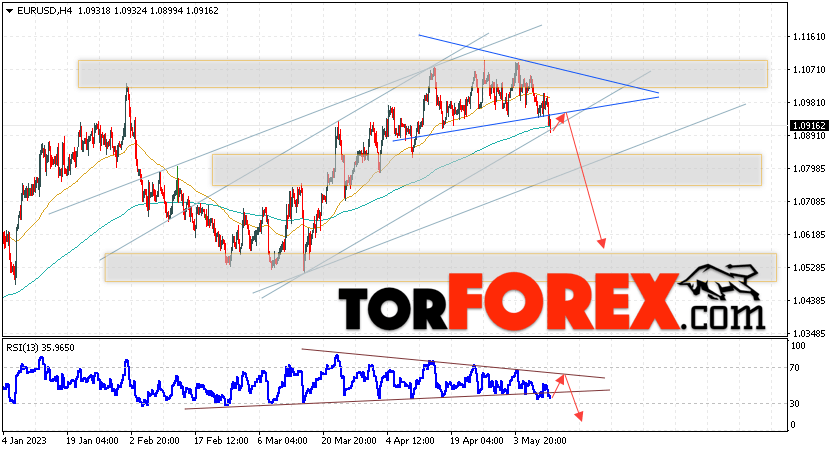Screen dimensions: 833x452
Task: Click the 20 Mar 20:00 time label
Action: pos(348,441)
